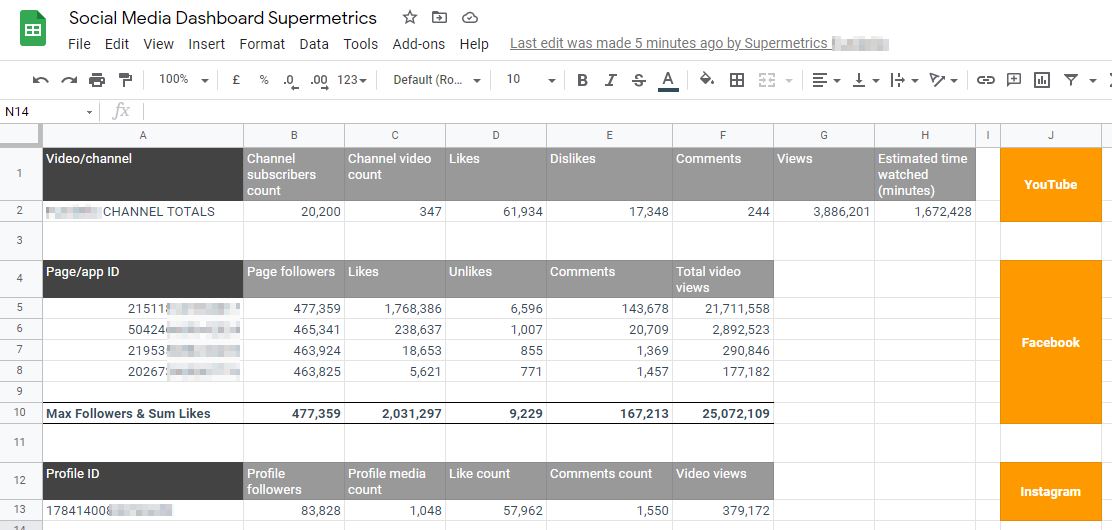
Task: Select the orange YouTube cell
Action: (1051, 184)
